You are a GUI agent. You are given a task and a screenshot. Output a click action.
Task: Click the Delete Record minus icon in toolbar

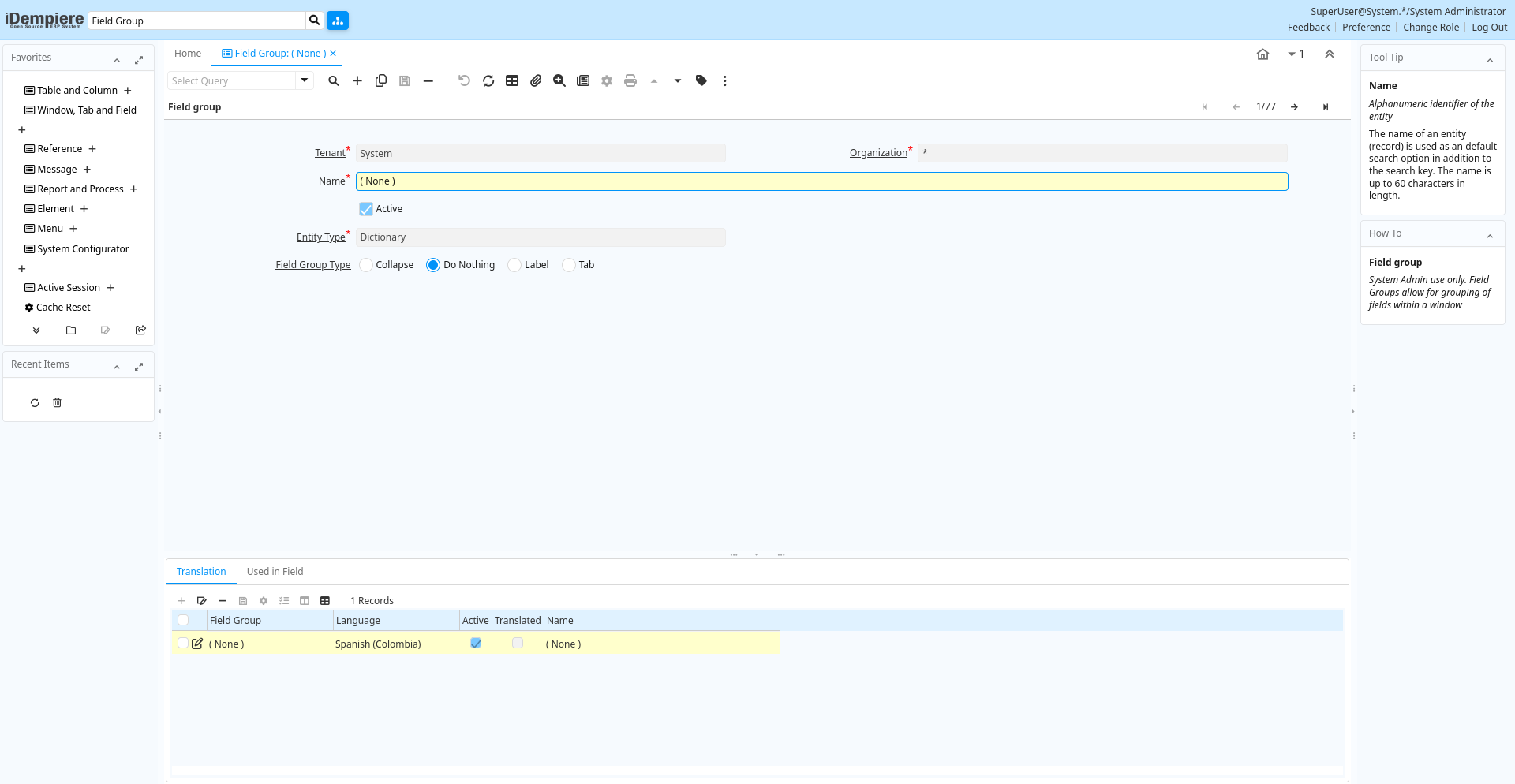click(428, 80)
